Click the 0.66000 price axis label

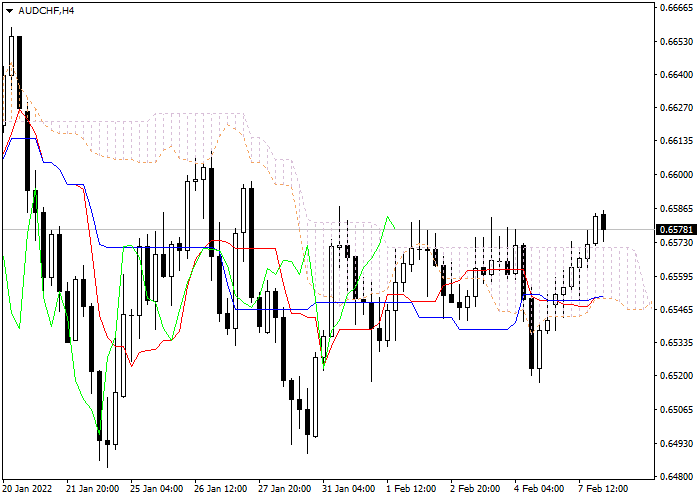coord(676,175)
